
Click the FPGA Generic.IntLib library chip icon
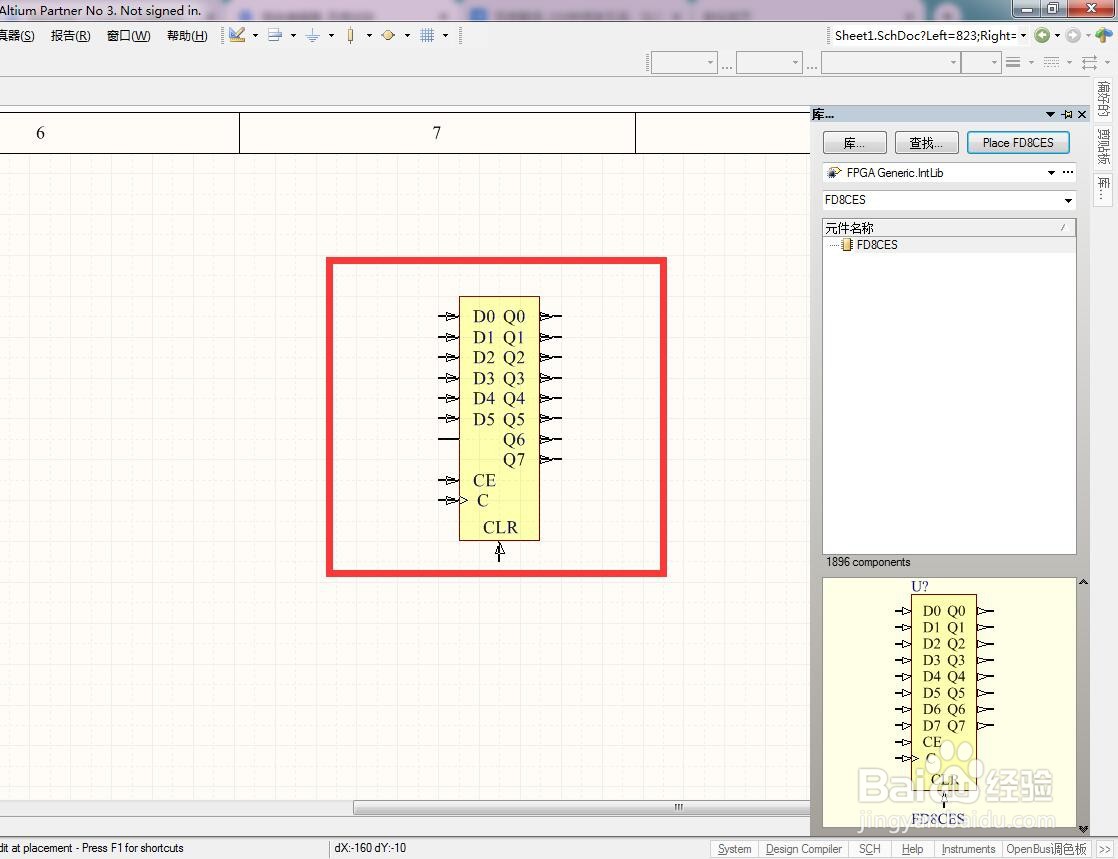click(x=834, y=173)
